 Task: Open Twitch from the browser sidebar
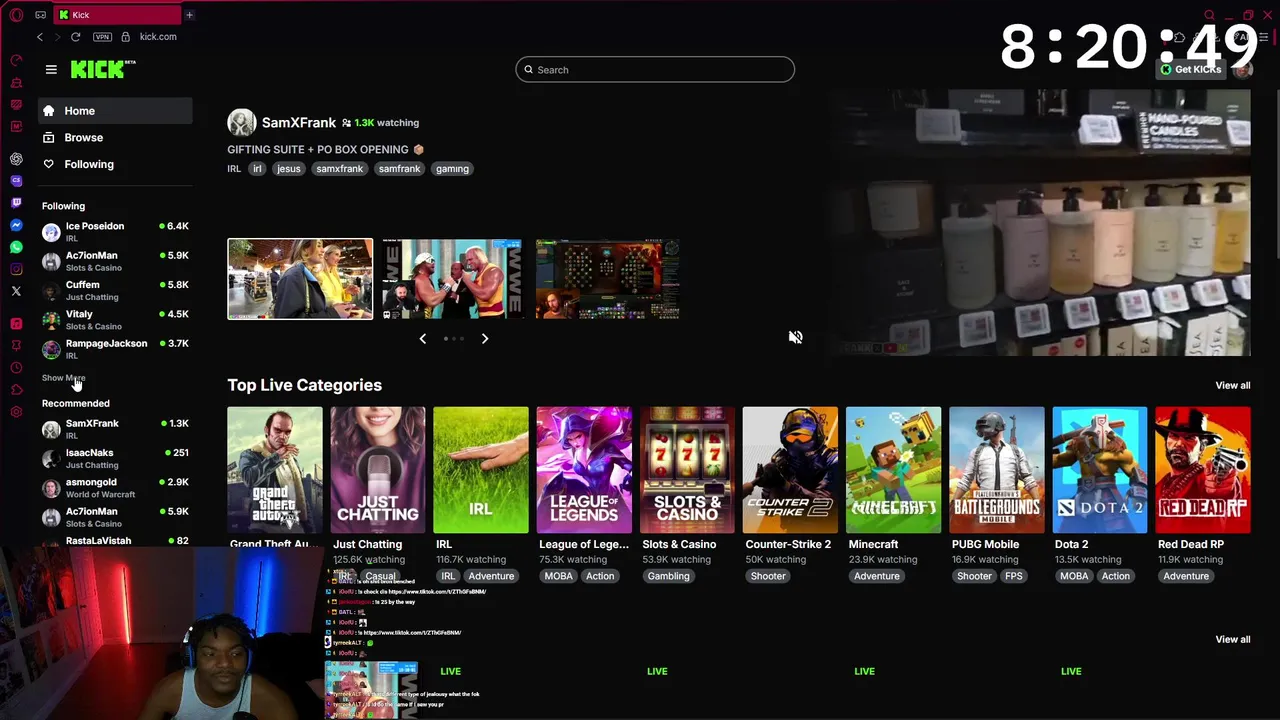[x=16, y=203]
